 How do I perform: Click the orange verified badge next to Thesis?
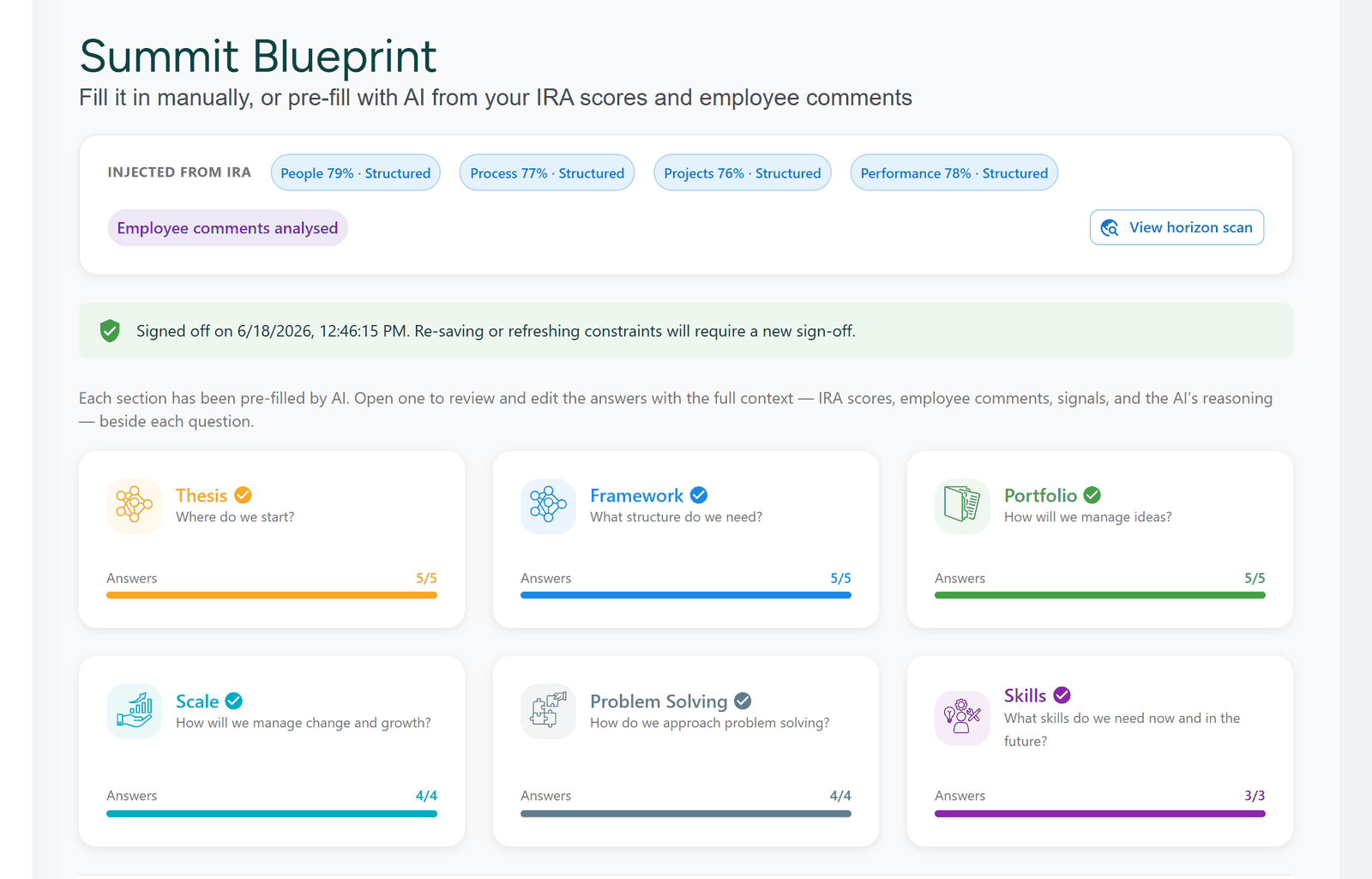[x=243, y=495]
